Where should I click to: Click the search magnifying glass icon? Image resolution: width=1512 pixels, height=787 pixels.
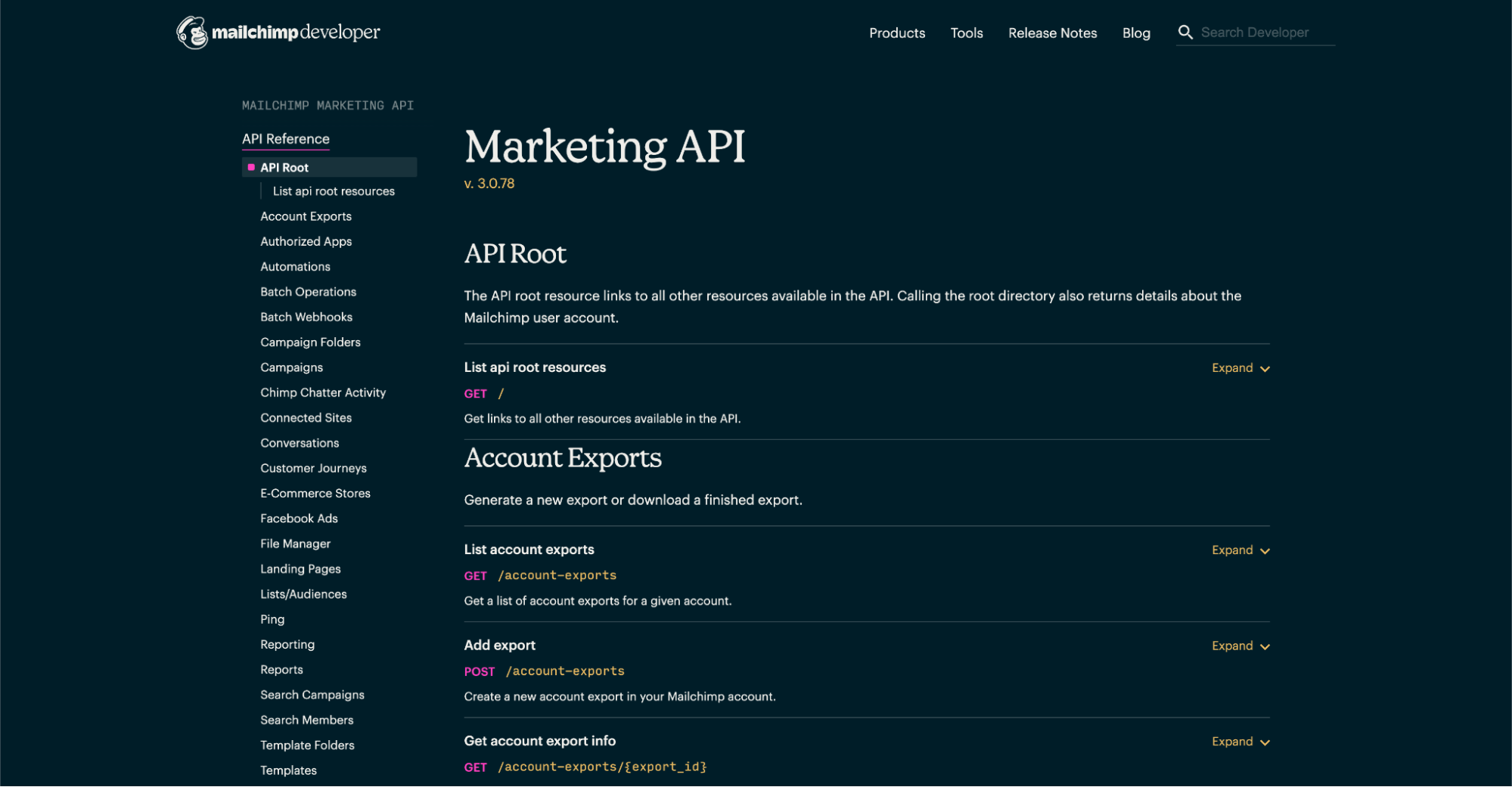pyautogui.click(x=1185, y=32)
